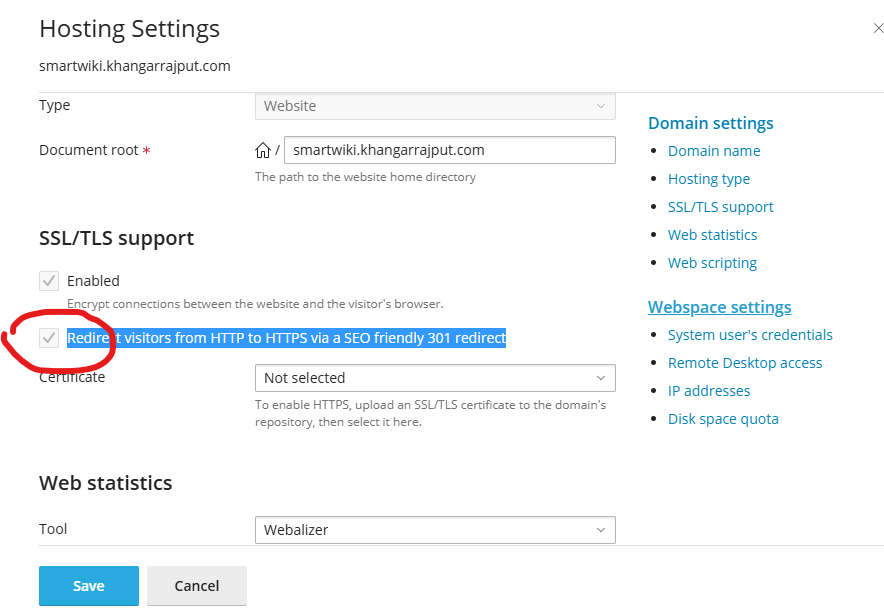Screen dimensions: 884x608
Task: Click the Webspace settings heading link
Action: [719, 307]
